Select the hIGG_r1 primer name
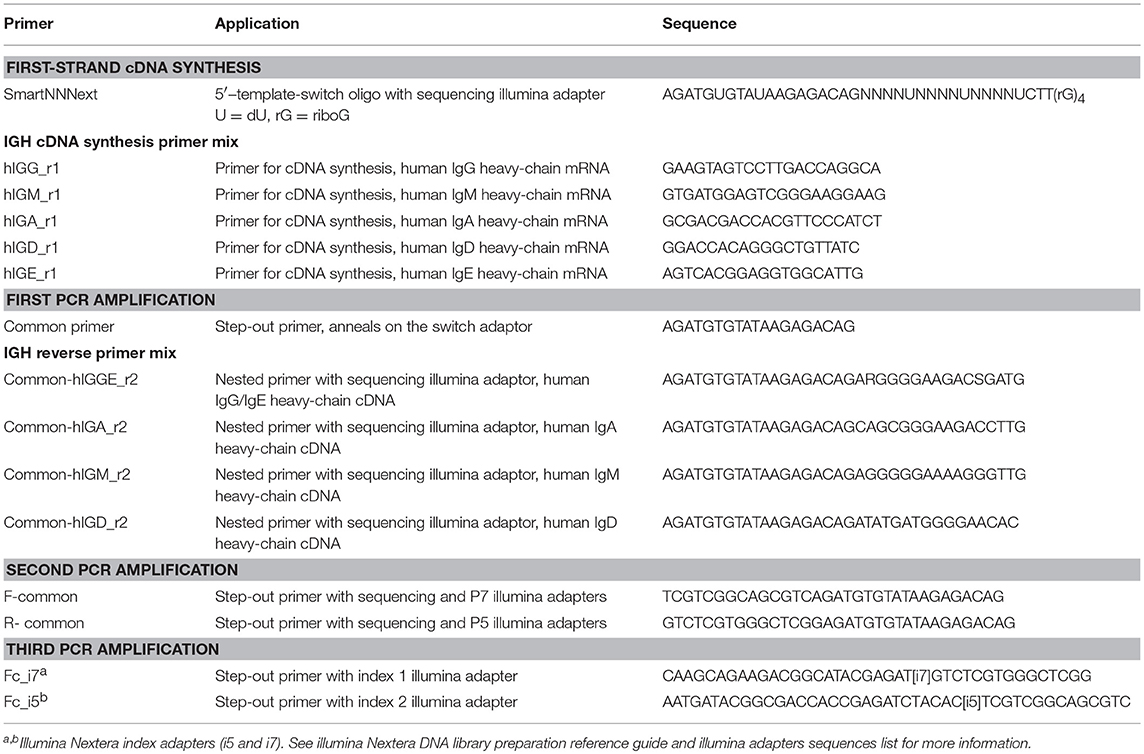This screenshot has width=1144, height=754. [x=31, y=169]
